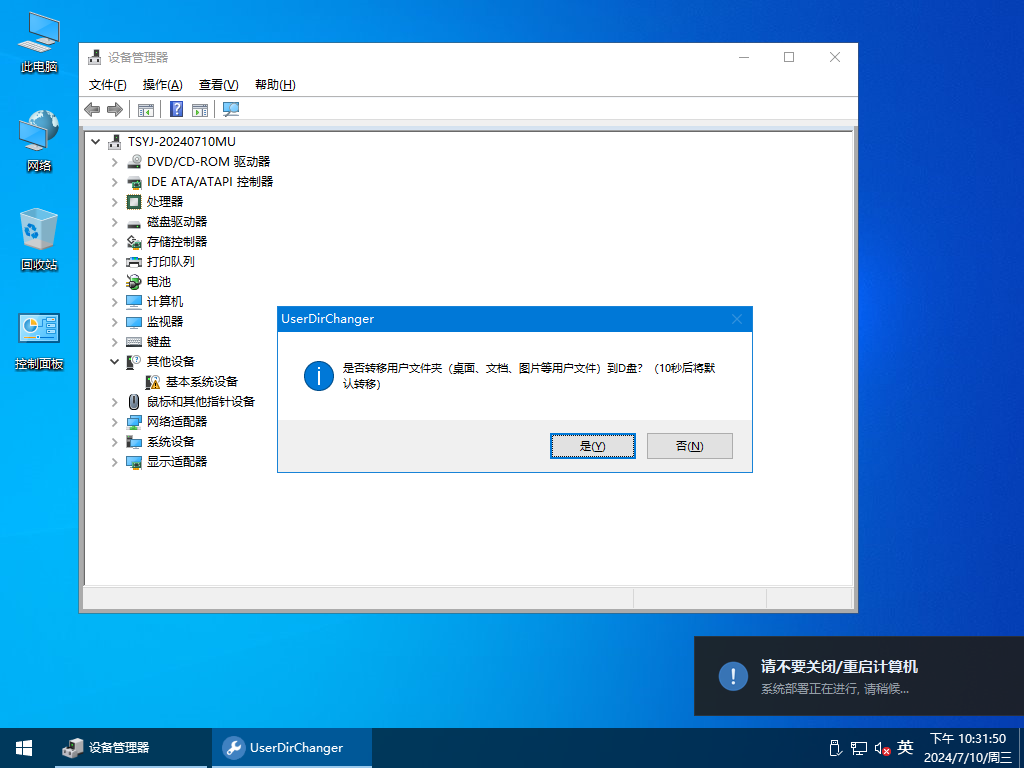Click the blue question mark help icon
This screenshot has width=1024, height=768.
(176, 109)
